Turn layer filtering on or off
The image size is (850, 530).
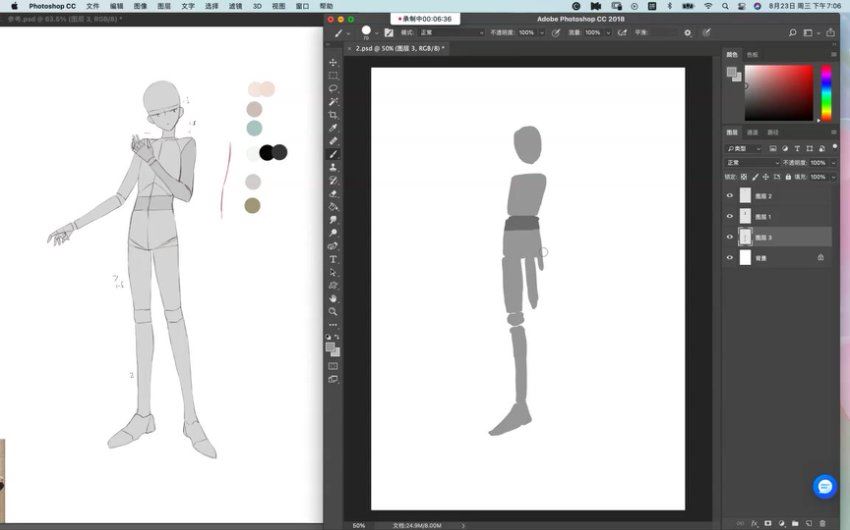coord(835,147)
